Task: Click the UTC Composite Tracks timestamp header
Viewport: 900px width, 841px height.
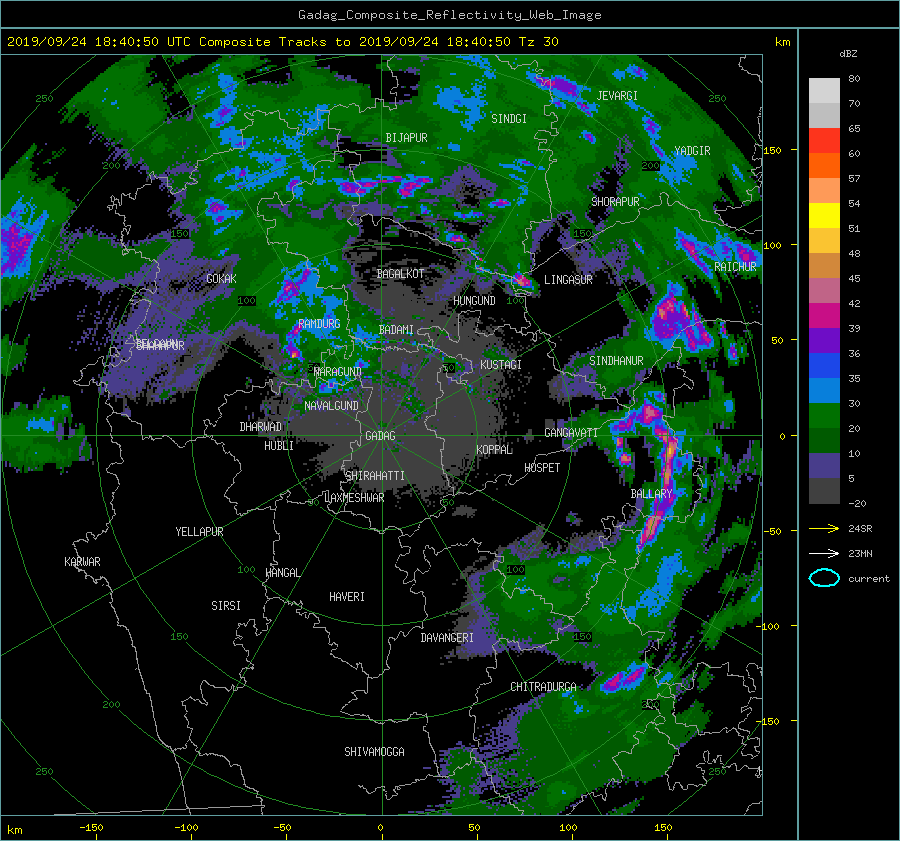Action: tap(282, 42)
